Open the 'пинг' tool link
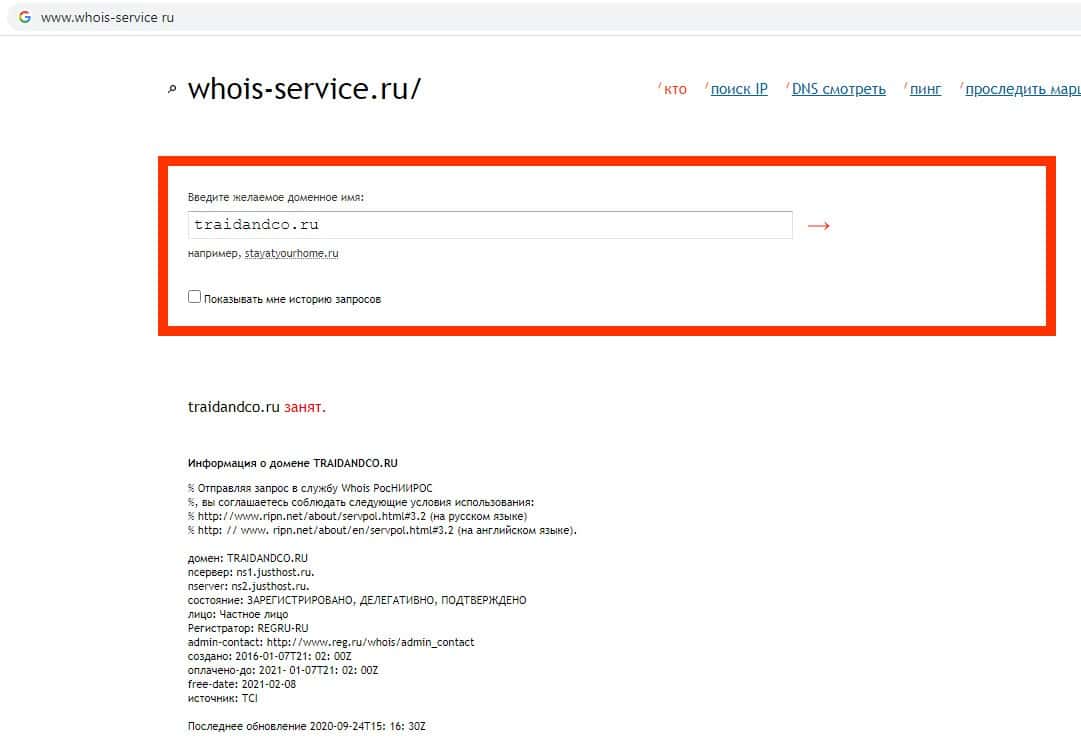The width and height of the screenshot is (1081, 755). pyautogui.click(x=925, y=89)
